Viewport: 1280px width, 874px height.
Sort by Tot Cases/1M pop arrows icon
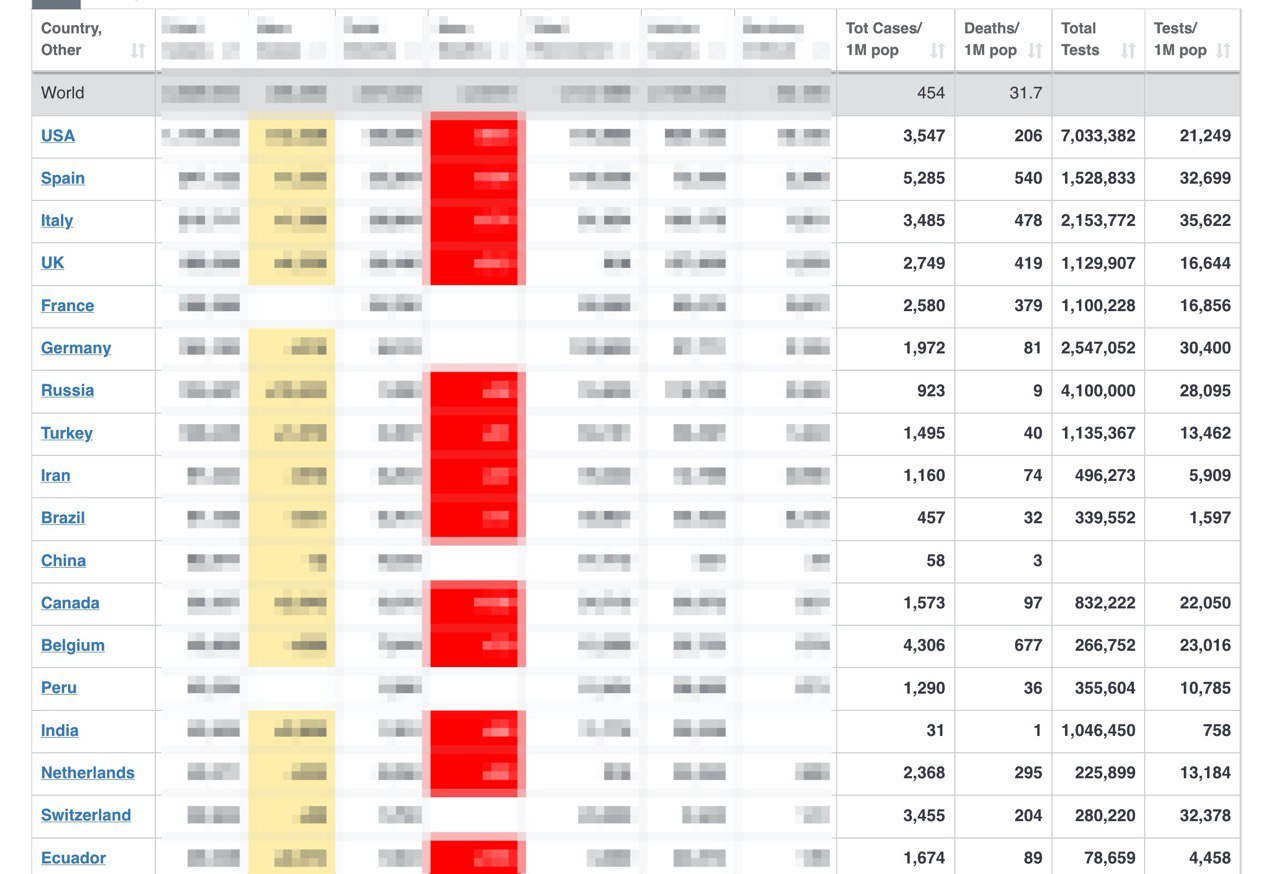[937, 51]
